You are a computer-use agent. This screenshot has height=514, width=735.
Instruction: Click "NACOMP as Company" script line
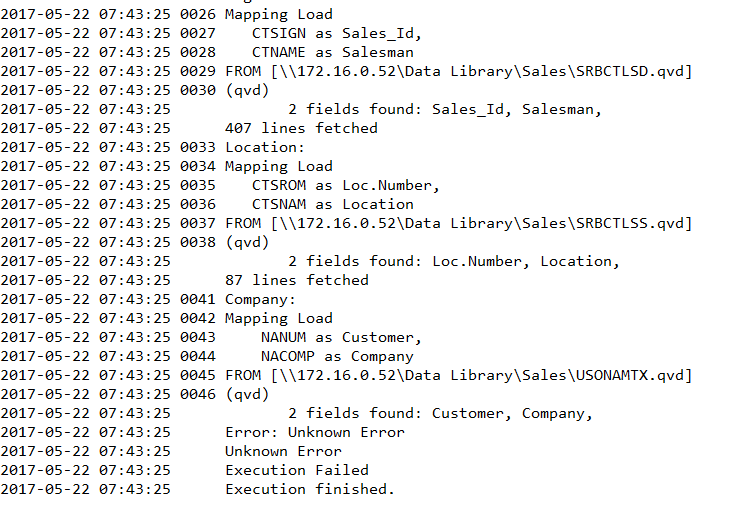[337, 356]
